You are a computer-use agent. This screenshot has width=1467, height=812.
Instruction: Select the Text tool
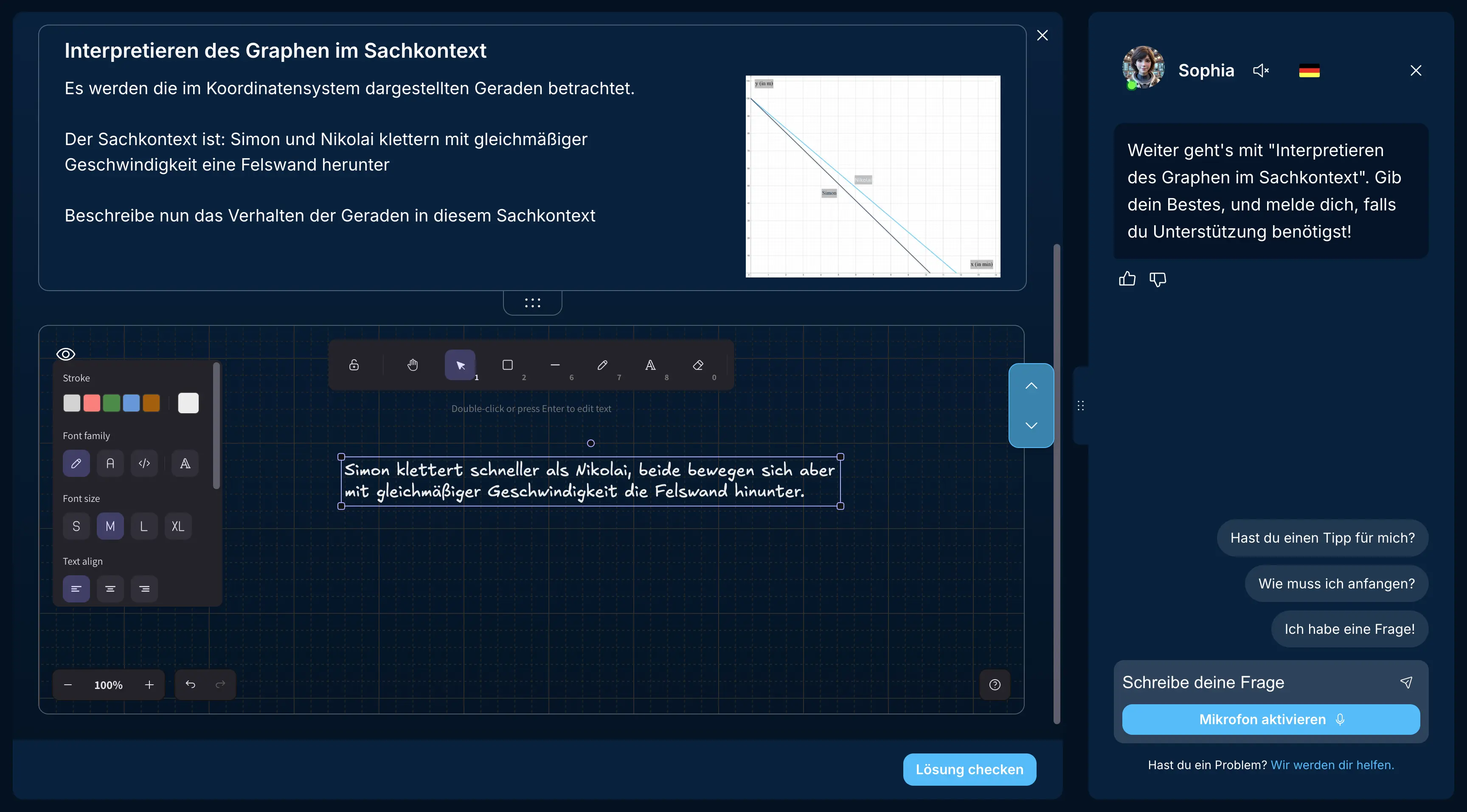point(650,365)
